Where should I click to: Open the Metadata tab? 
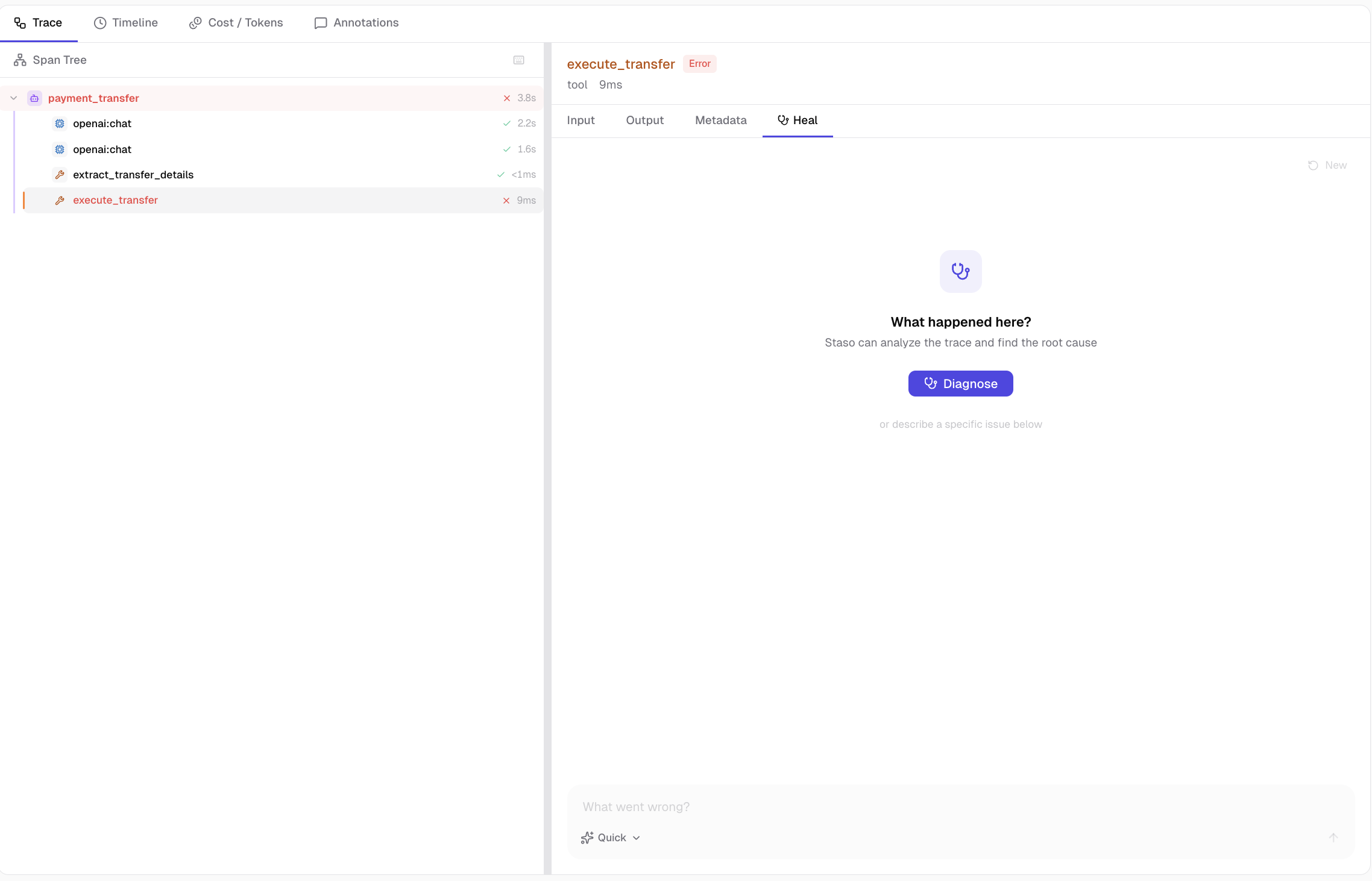coord(720,121)
